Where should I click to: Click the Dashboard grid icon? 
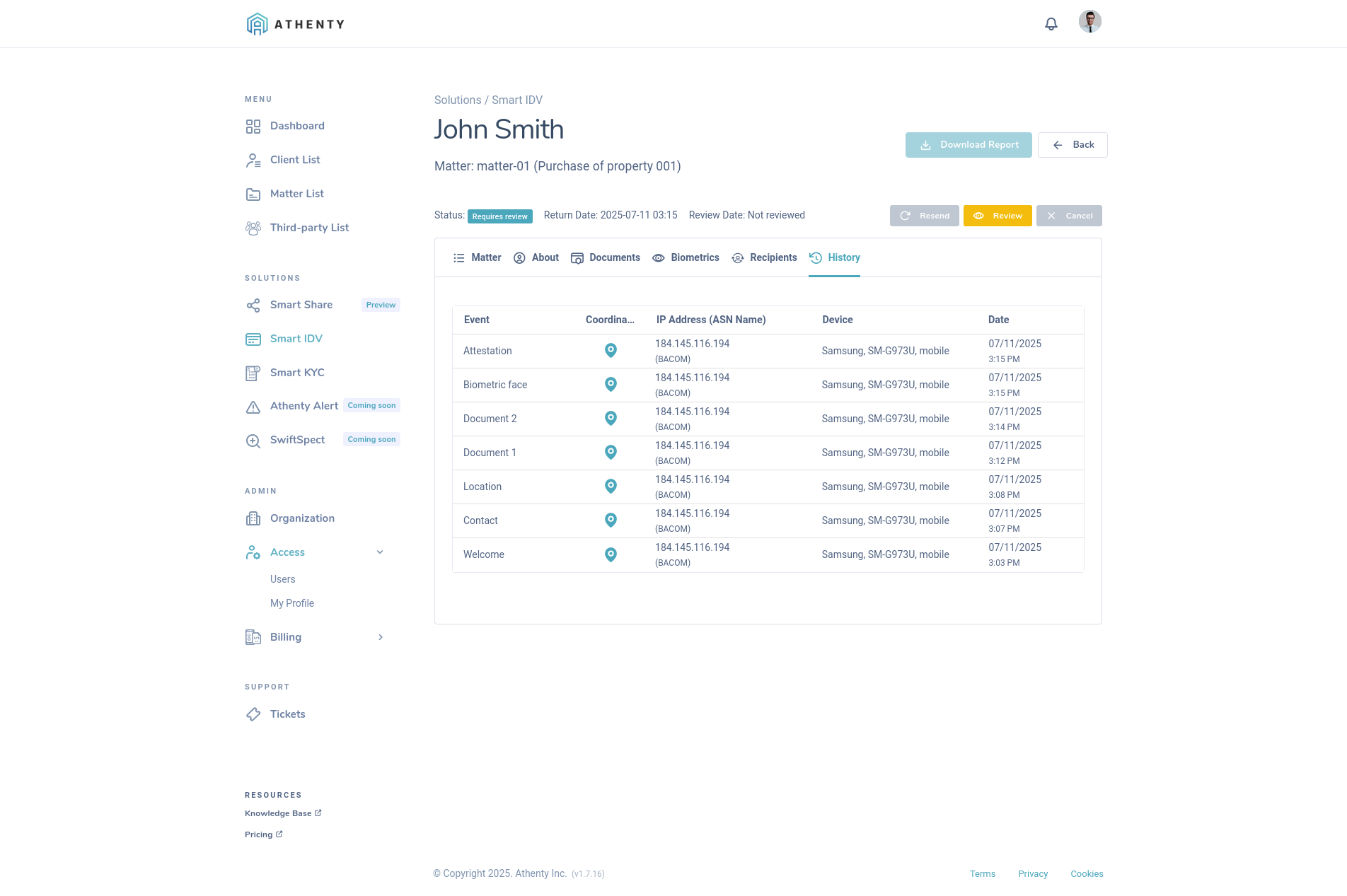click(253, 127)
